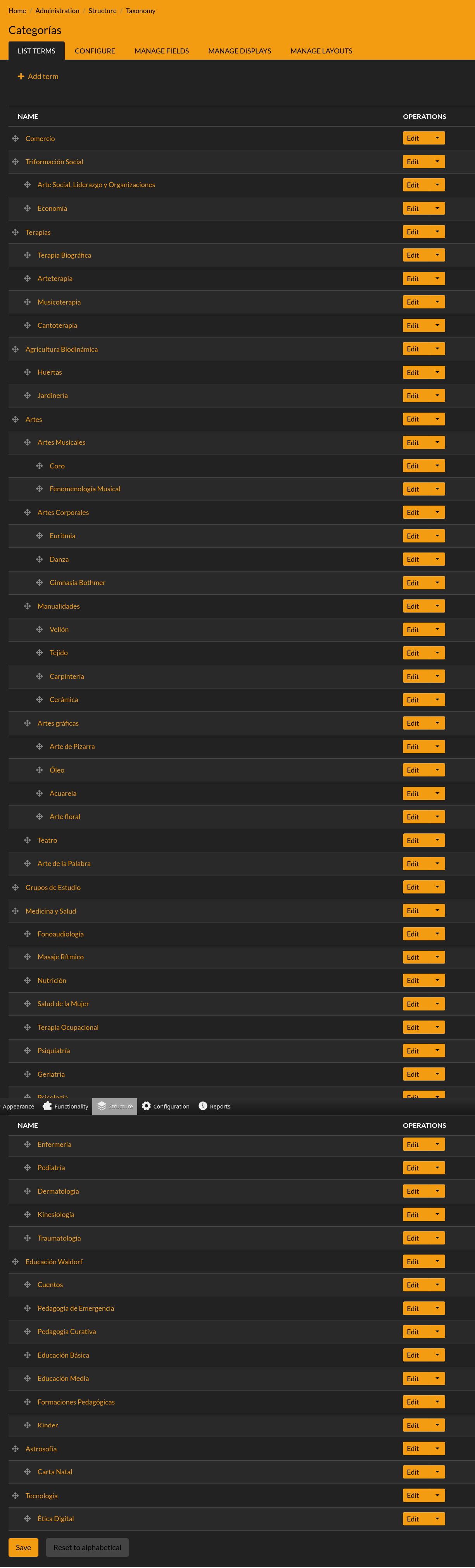Click the plus icon to add a term

pyautogui.click(x=21, y=77)
